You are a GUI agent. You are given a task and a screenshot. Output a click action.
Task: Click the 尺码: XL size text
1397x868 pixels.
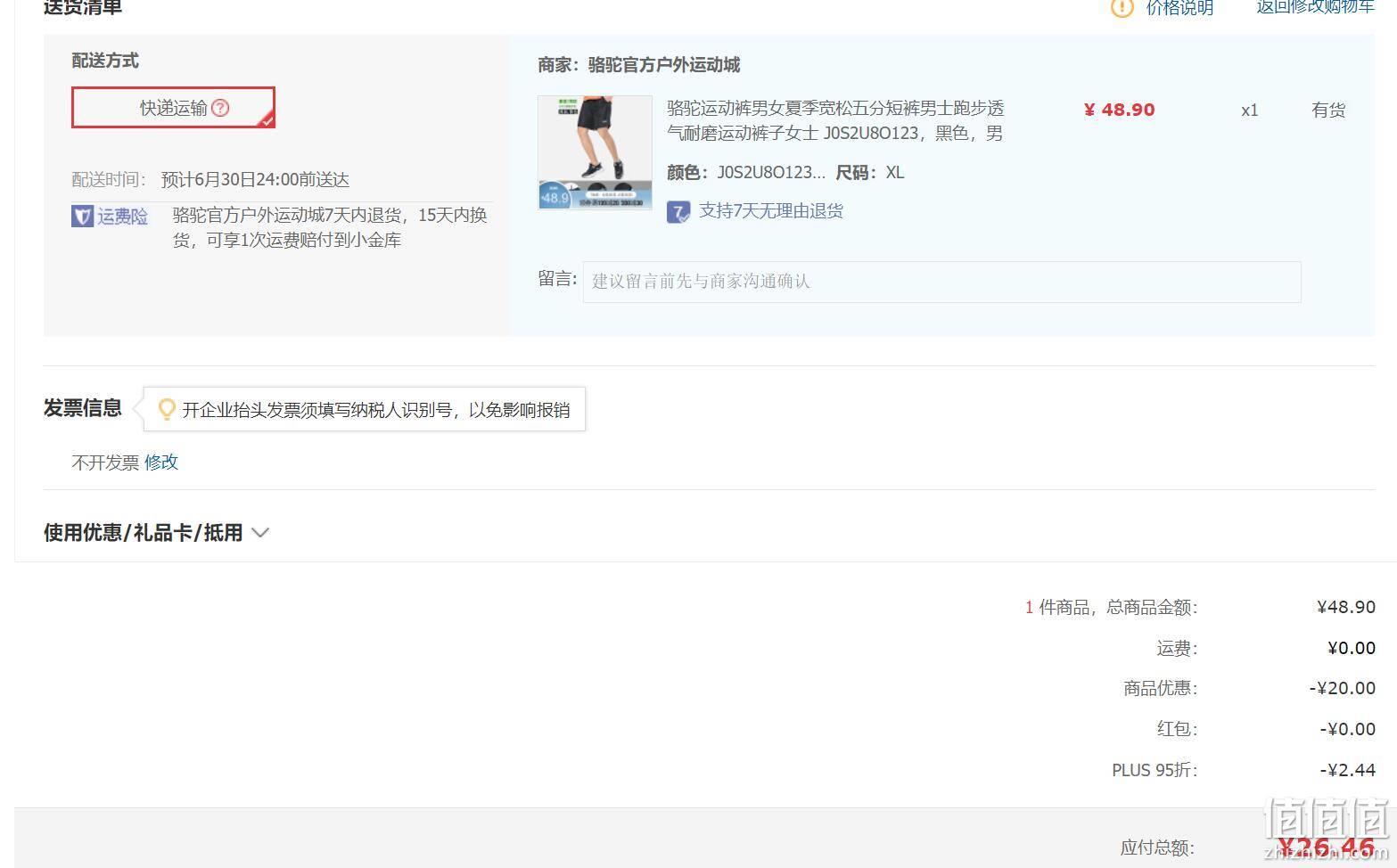click(x=870, y=173)
